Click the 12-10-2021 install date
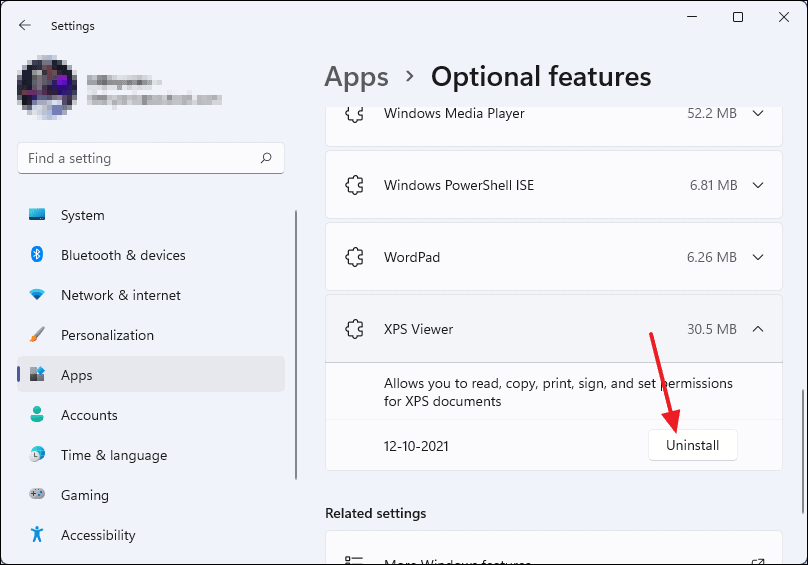Screen dimensions: 808x565 (x=416, y=446)
